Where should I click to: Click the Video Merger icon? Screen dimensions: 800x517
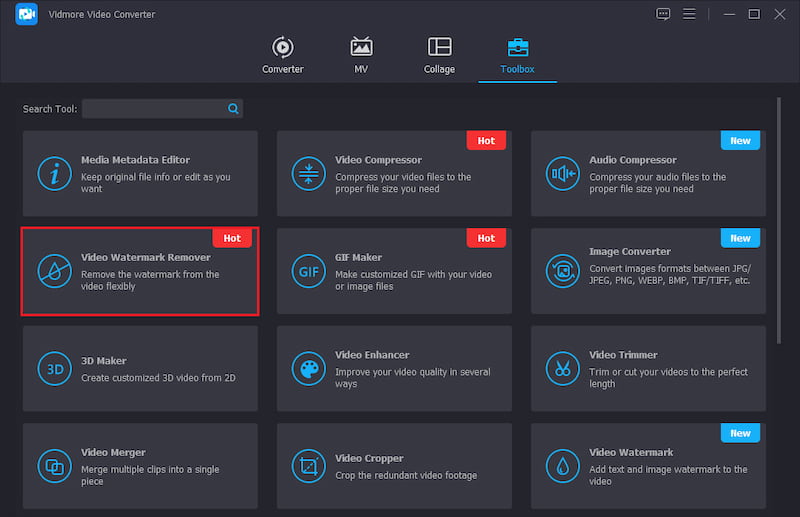55,466
